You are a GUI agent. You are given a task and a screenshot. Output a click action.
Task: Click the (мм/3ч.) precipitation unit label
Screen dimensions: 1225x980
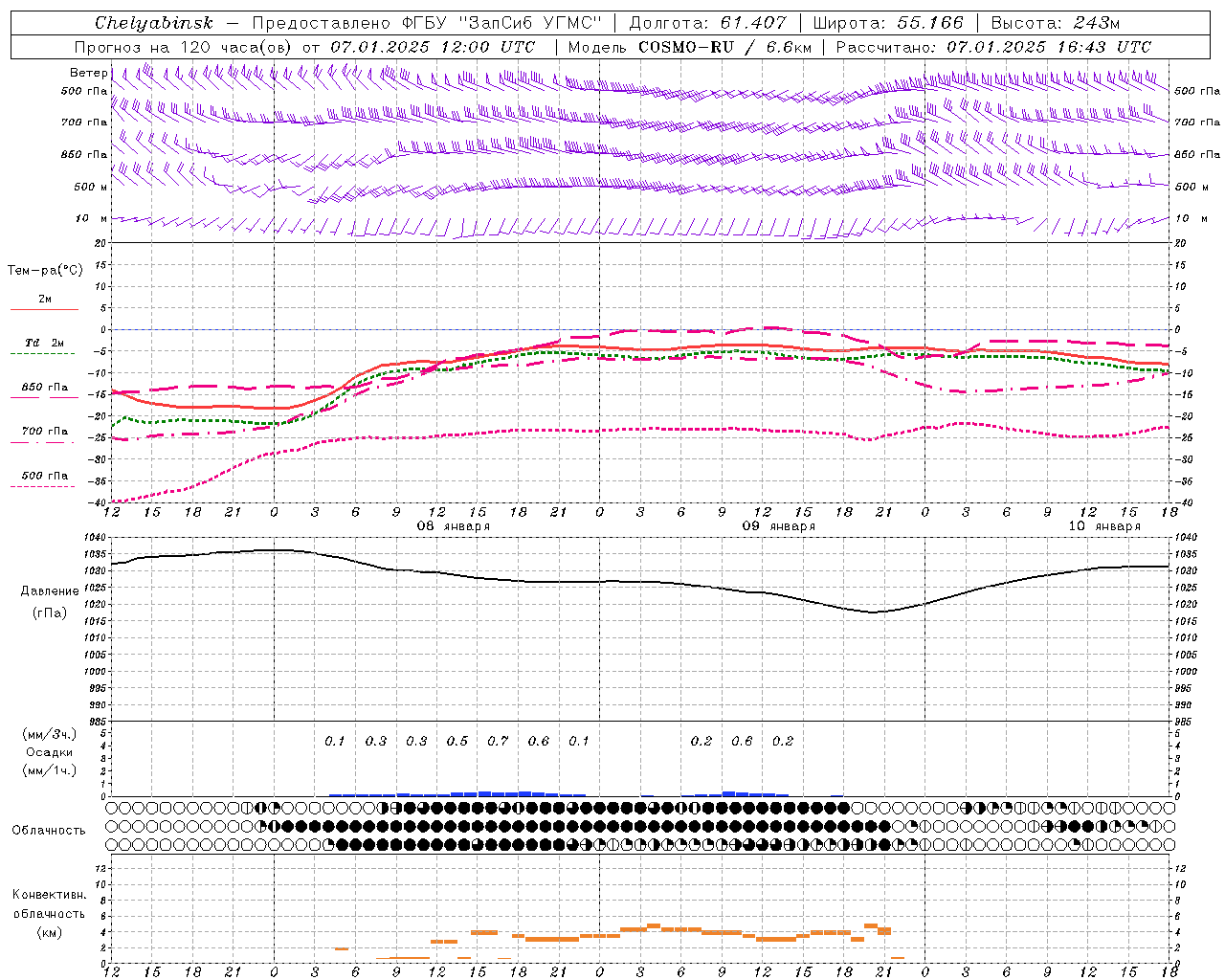tap(50, 734)
